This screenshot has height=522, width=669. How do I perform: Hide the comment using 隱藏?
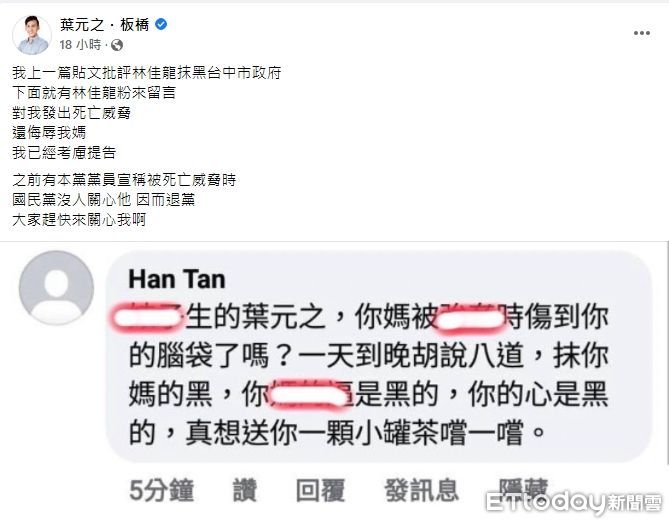524,488
